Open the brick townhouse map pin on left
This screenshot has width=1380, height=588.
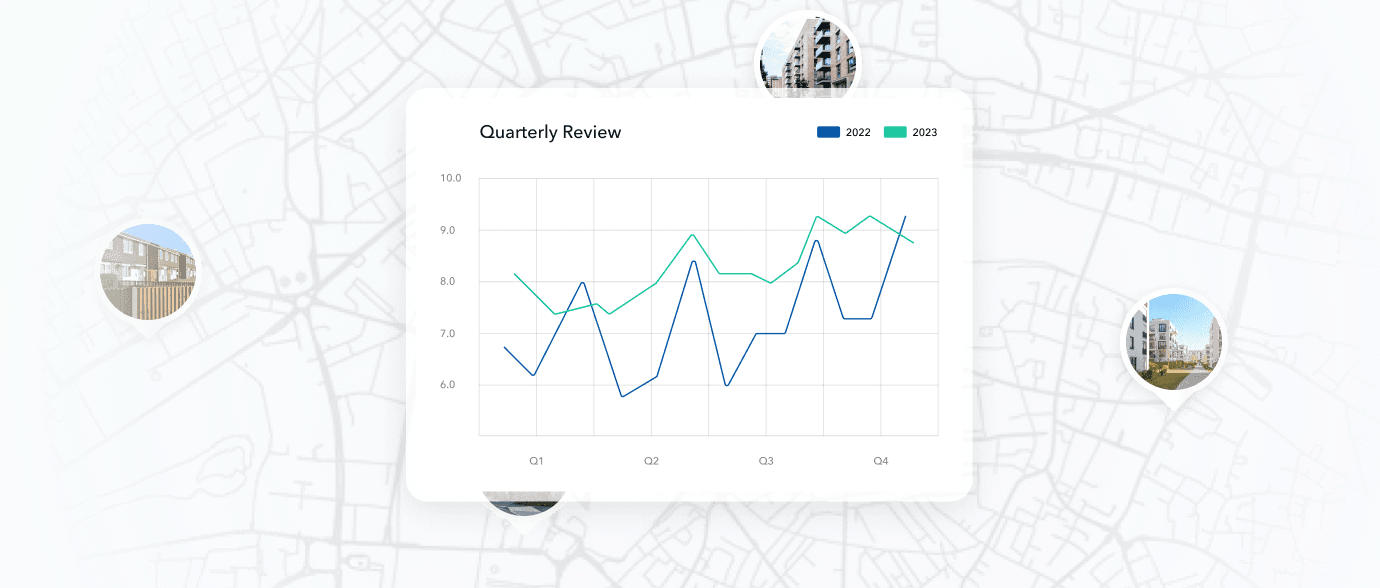pos(148,272)
